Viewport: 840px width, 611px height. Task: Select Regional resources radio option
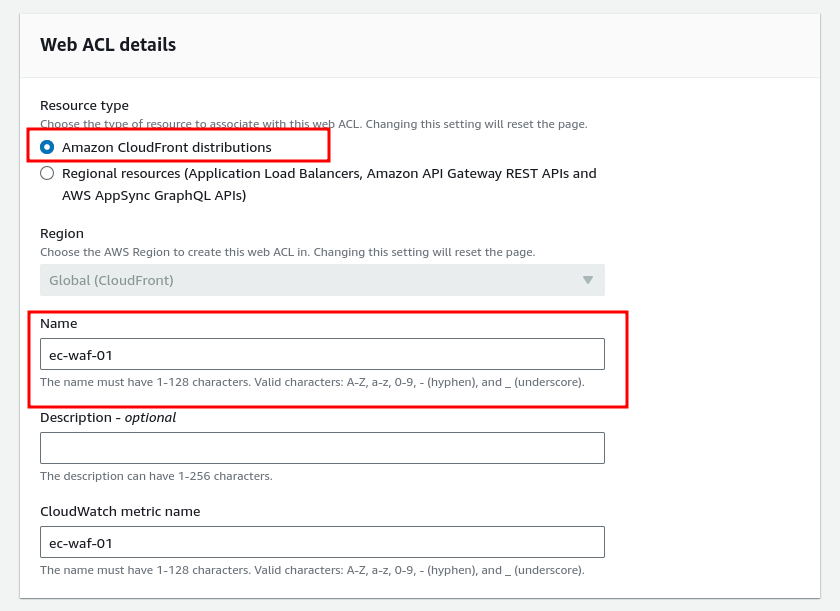pyautogui.click(x=47, y=174)
